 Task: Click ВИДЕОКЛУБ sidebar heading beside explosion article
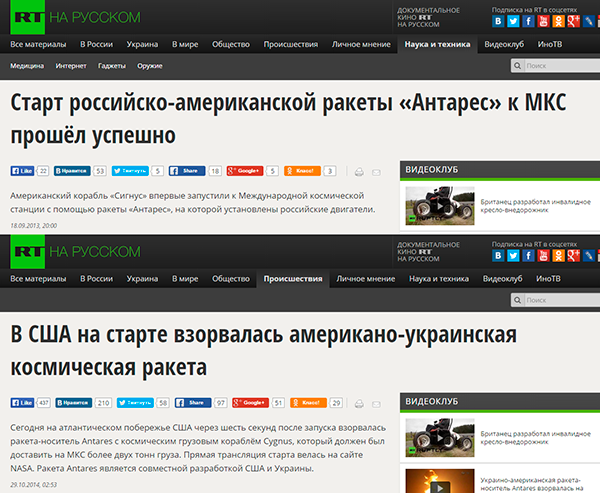(x=432, y=402)
